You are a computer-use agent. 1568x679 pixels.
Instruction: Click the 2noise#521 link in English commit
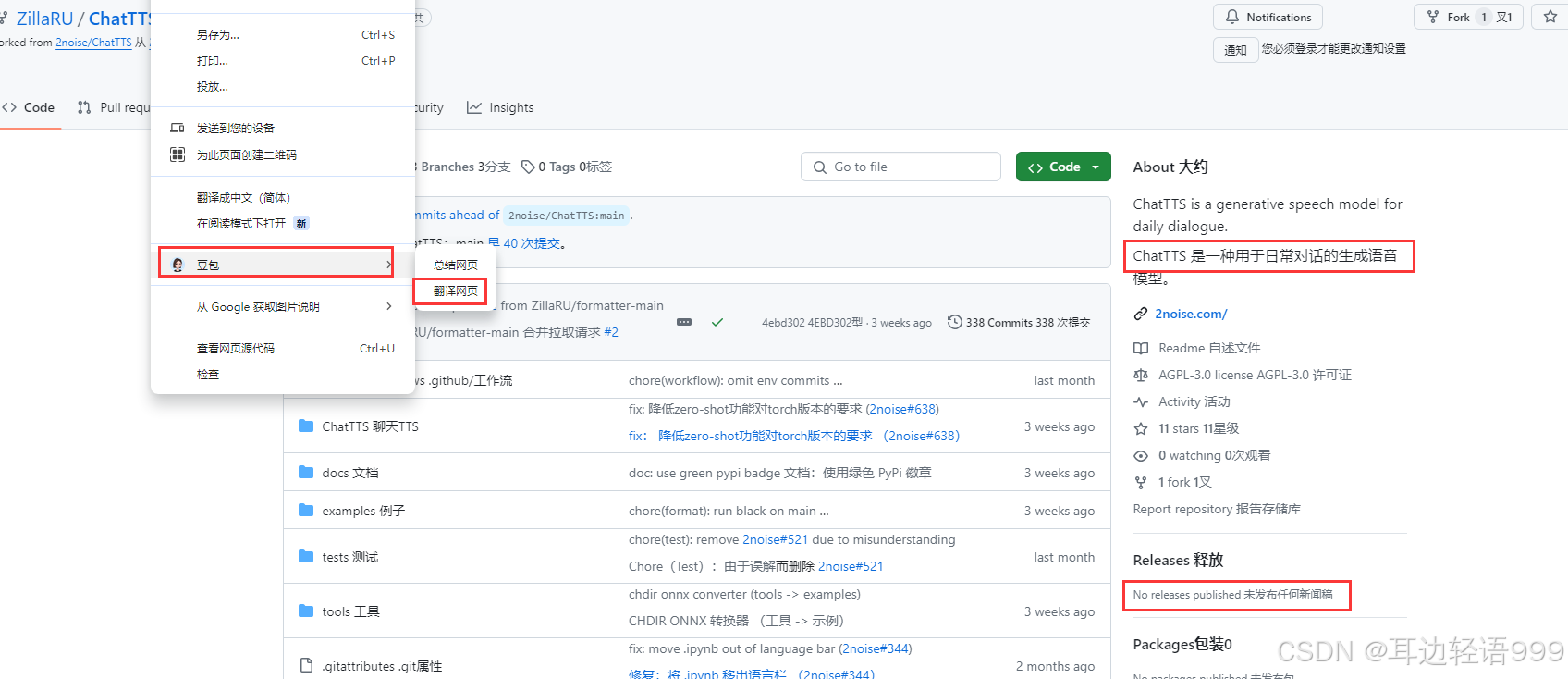(775, 539)
